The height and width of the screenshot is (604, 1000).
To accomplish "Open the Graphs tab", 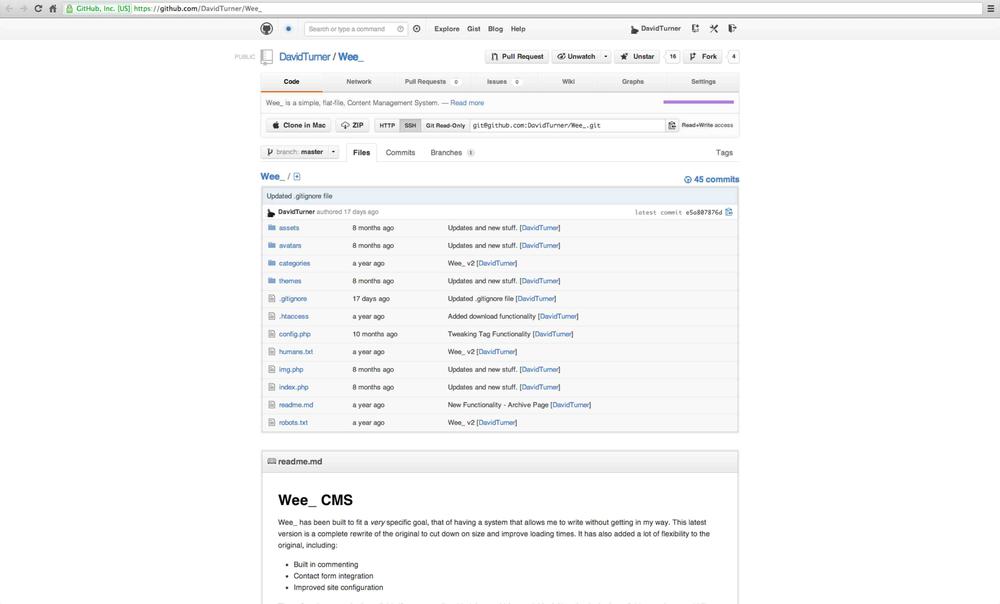I will pyautogui.click(x=633, y=82).
